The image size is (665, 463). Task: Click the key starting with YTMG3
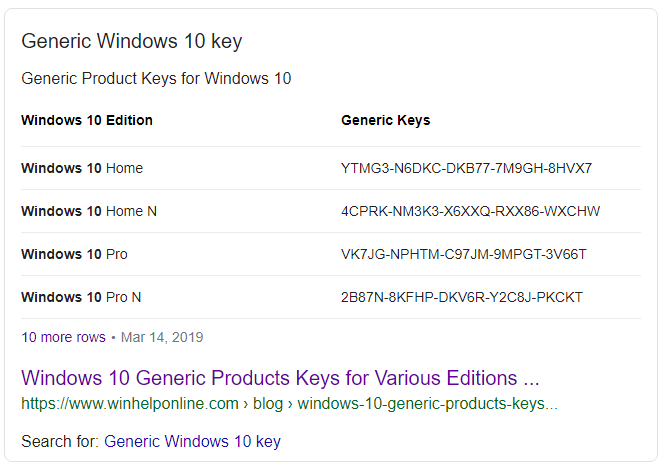click(x=466, y=168)
